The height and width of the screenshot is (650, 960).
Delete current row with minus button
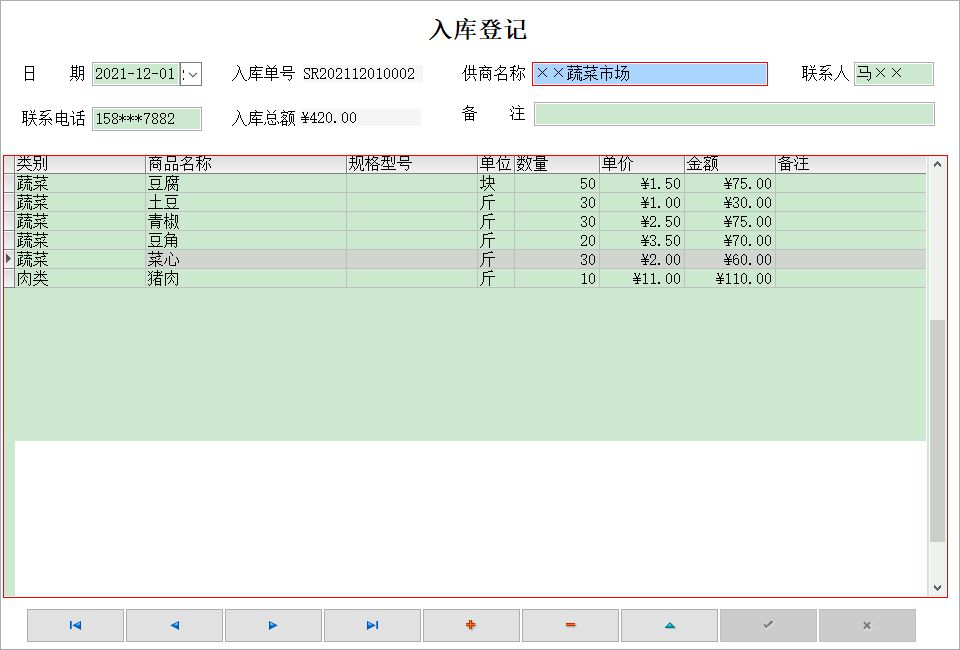coord(570,625)
